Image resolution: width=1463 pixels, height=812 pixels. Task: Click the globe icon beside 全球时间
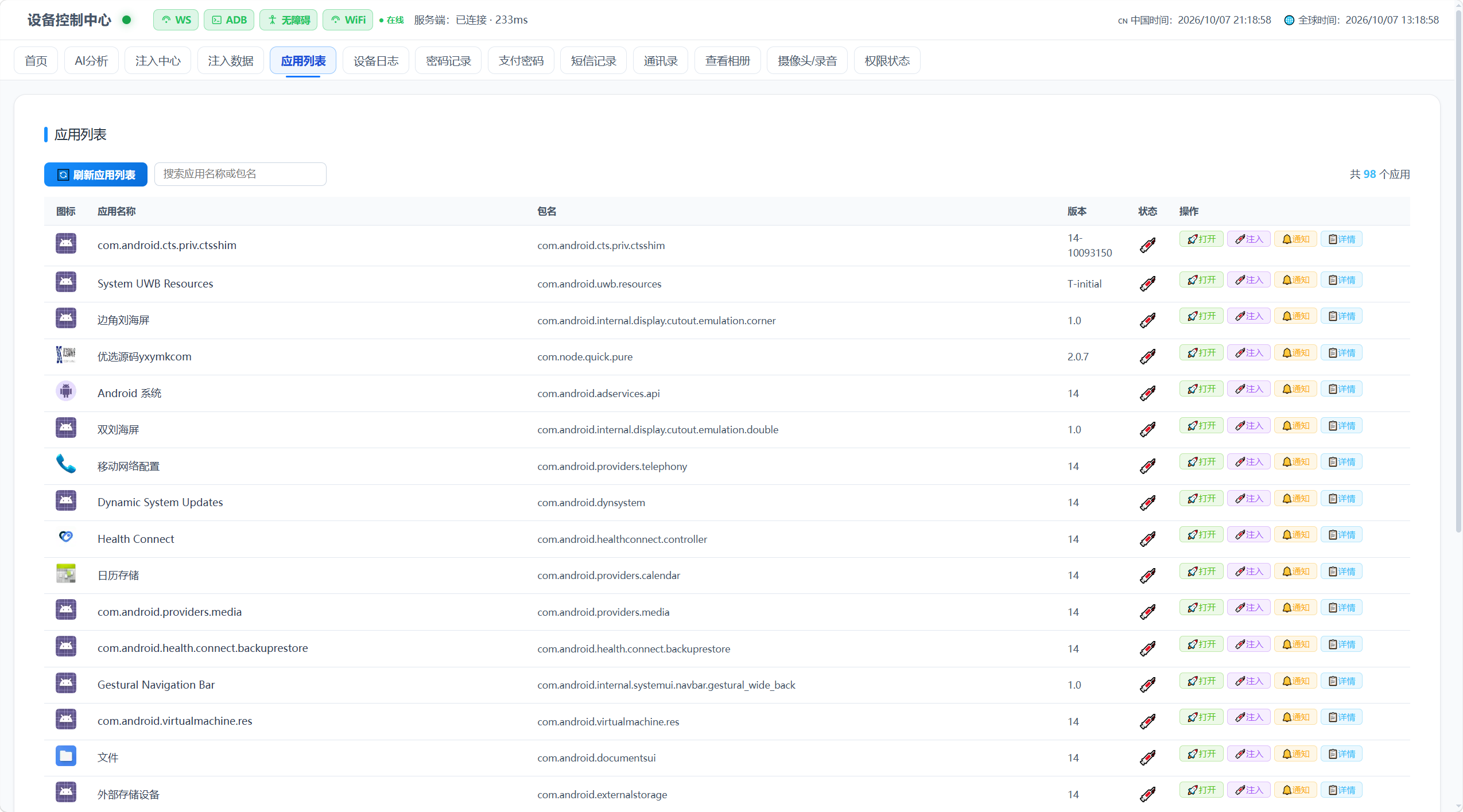click(1289, 20)
